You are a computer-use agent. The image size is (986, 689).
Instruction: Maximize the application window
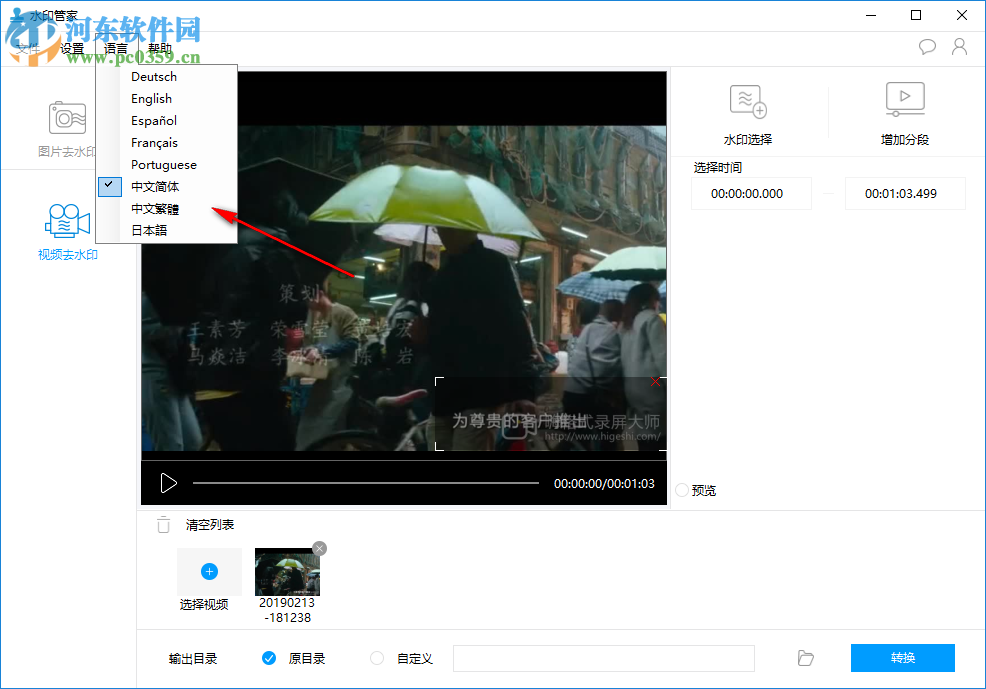[916, 15]
